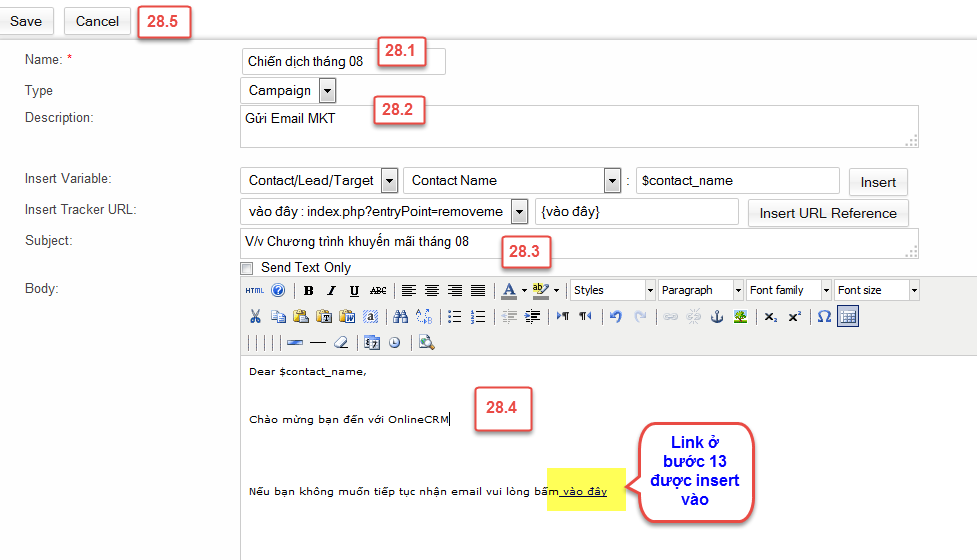Copy selection using the copy icon

point(278,316)
